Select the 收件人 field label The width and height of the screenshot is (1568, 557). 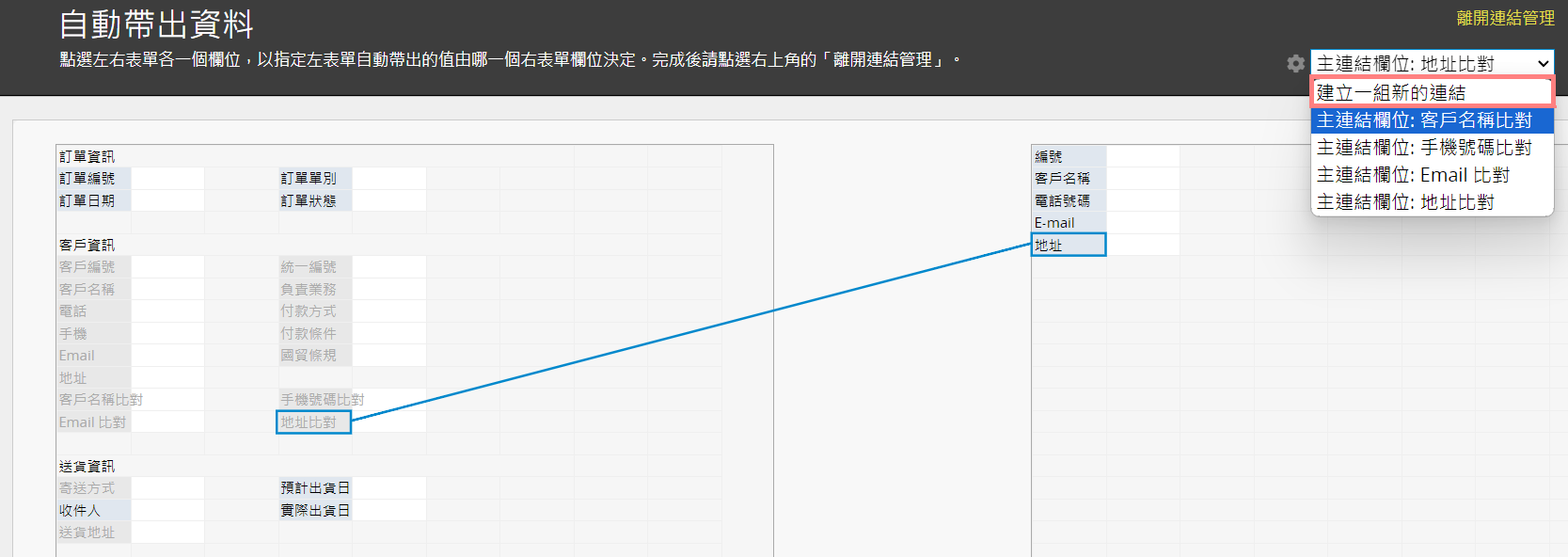click(94, 510)
